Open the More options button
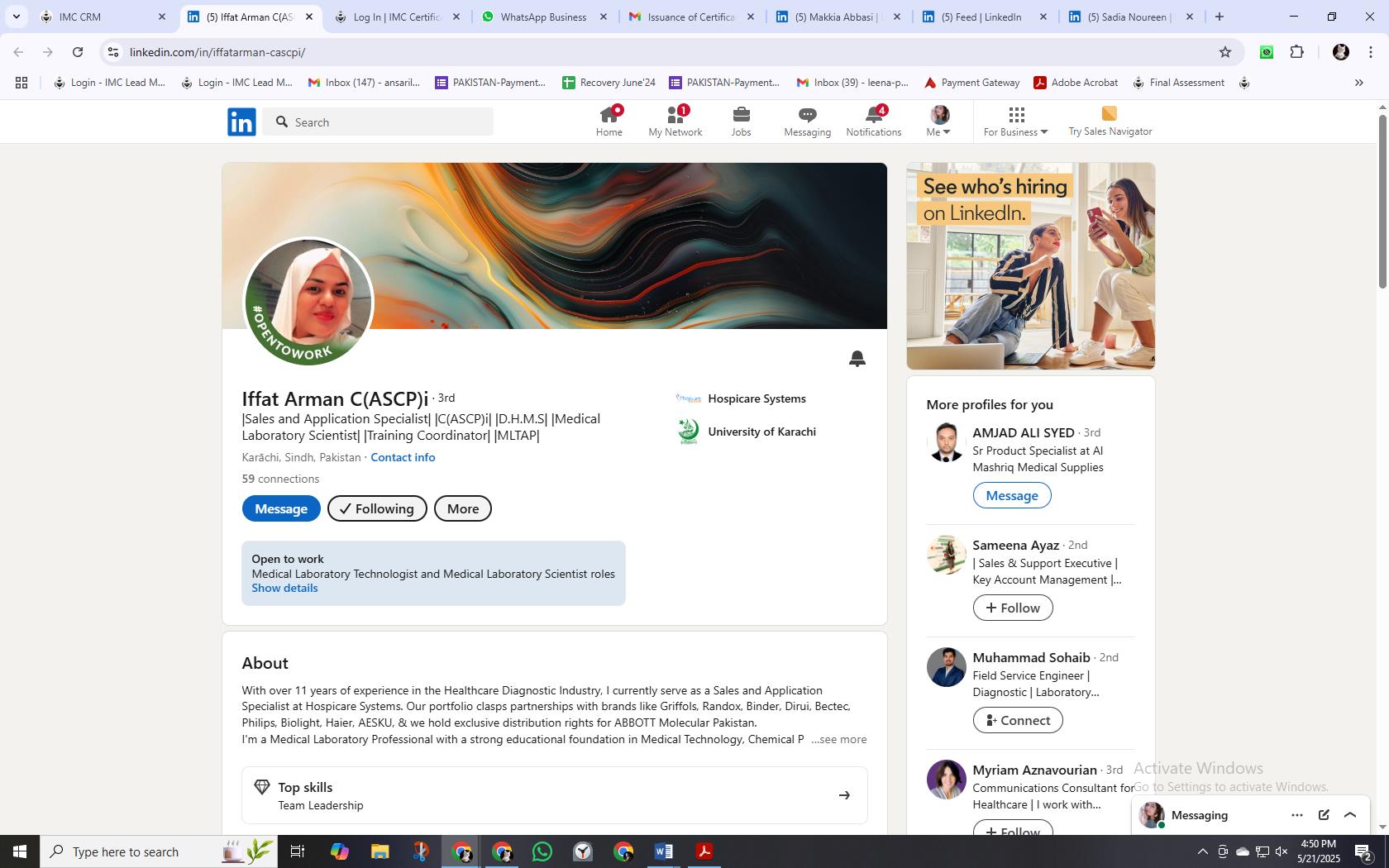This screenshot has width=1389, height=868. click(463, 508)
